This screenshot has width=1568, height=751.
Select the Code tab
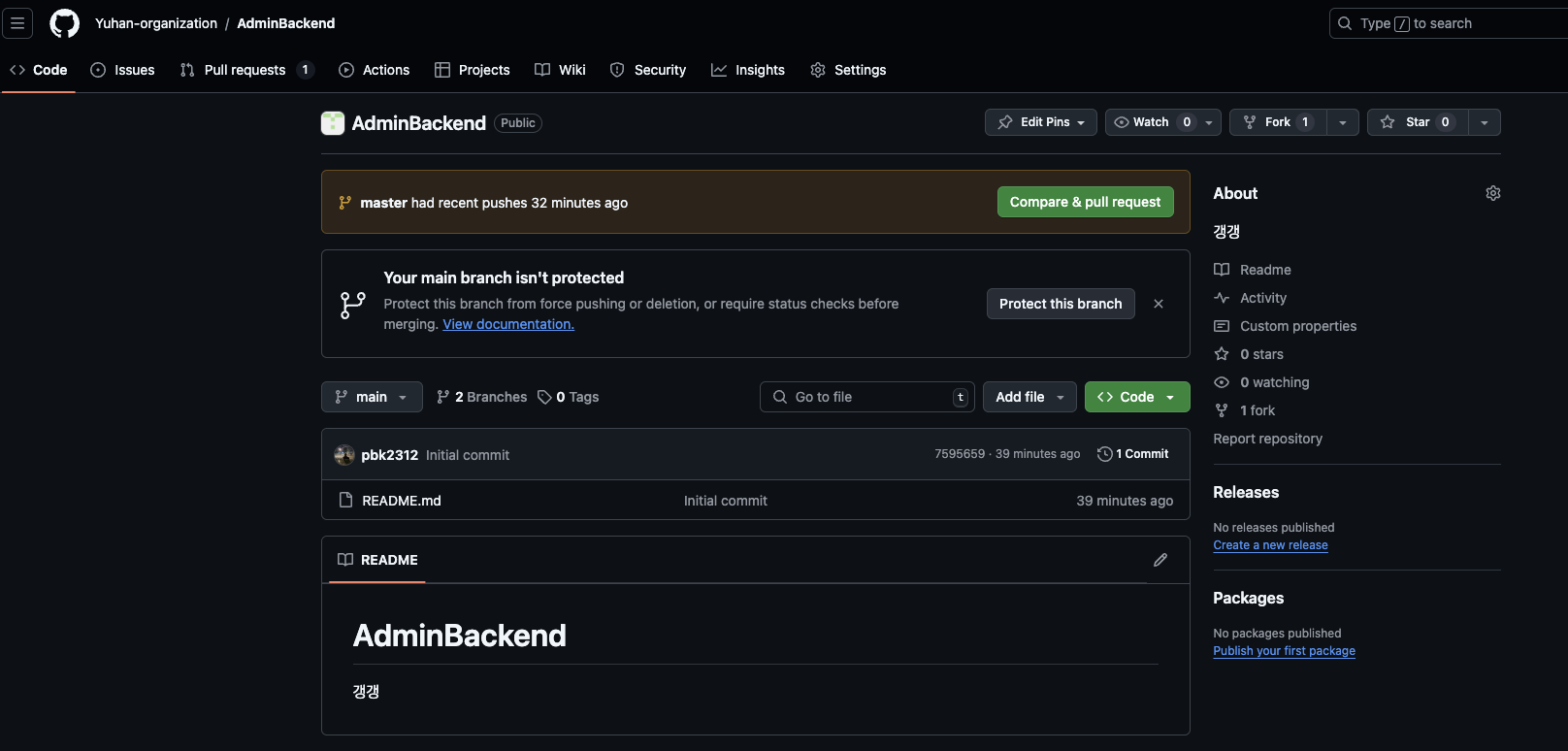tap(39, 70)
